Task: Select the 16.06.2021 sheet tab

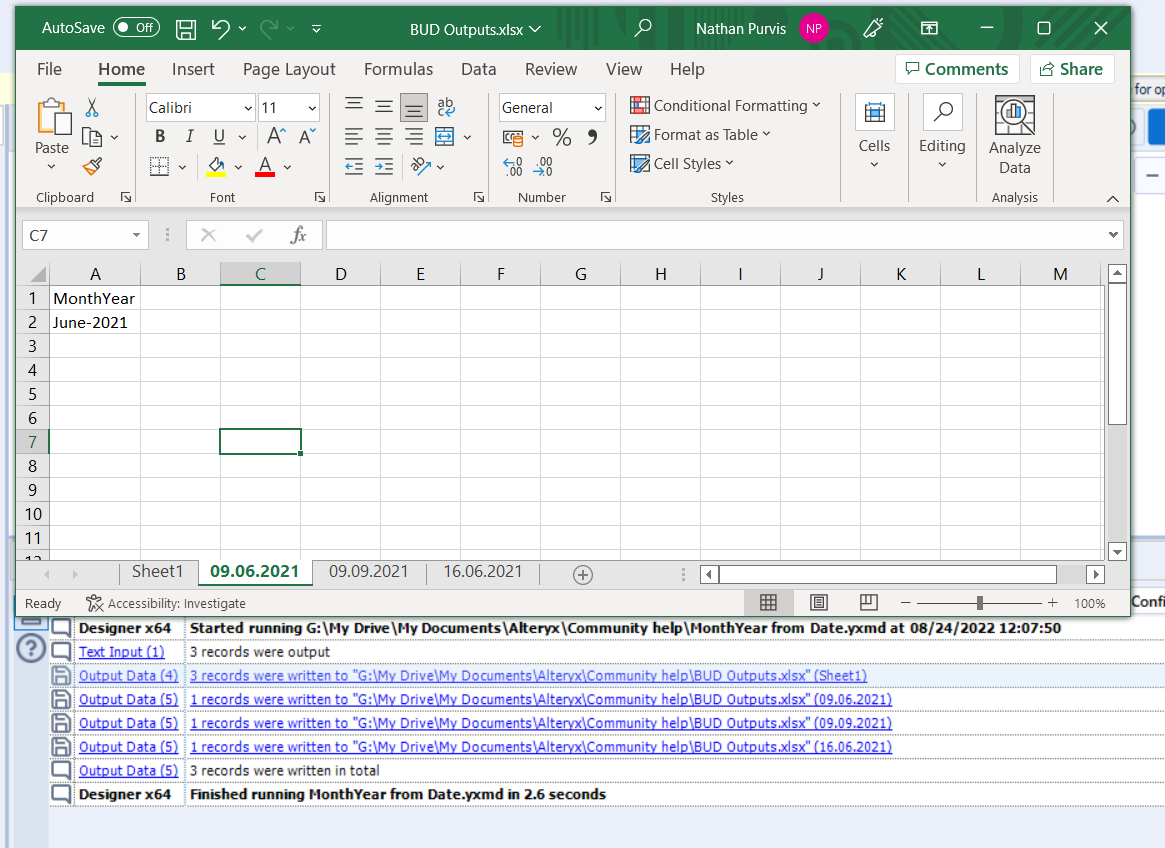Action: pyautogui.click(x=482, y=572)
